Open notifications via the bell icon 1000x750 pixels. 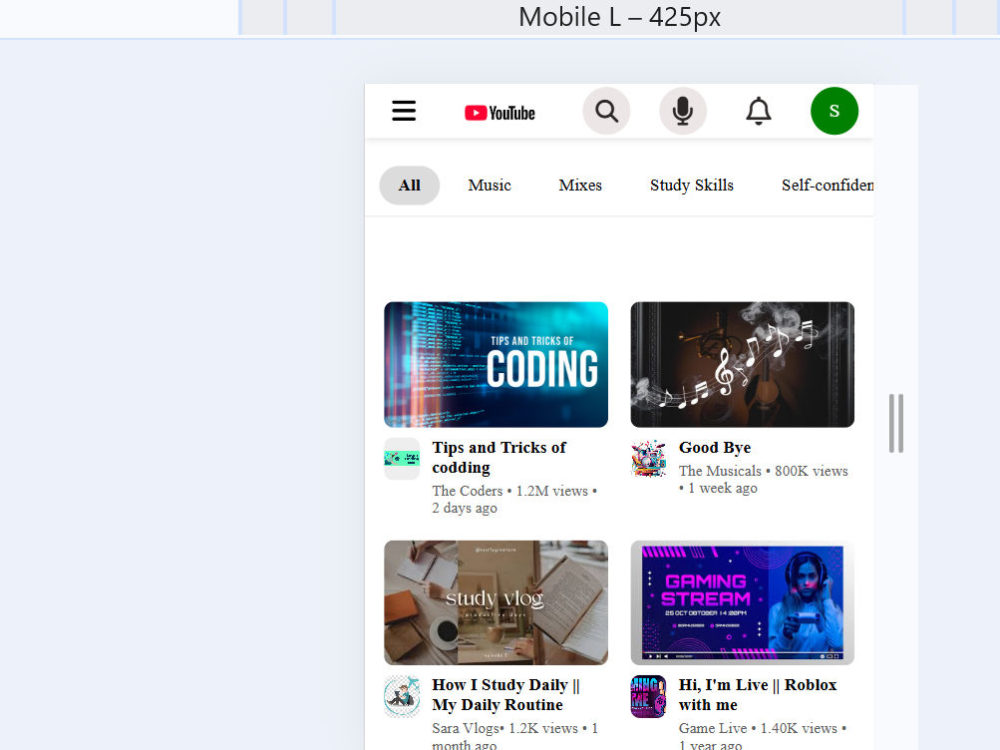pos(758,111)
